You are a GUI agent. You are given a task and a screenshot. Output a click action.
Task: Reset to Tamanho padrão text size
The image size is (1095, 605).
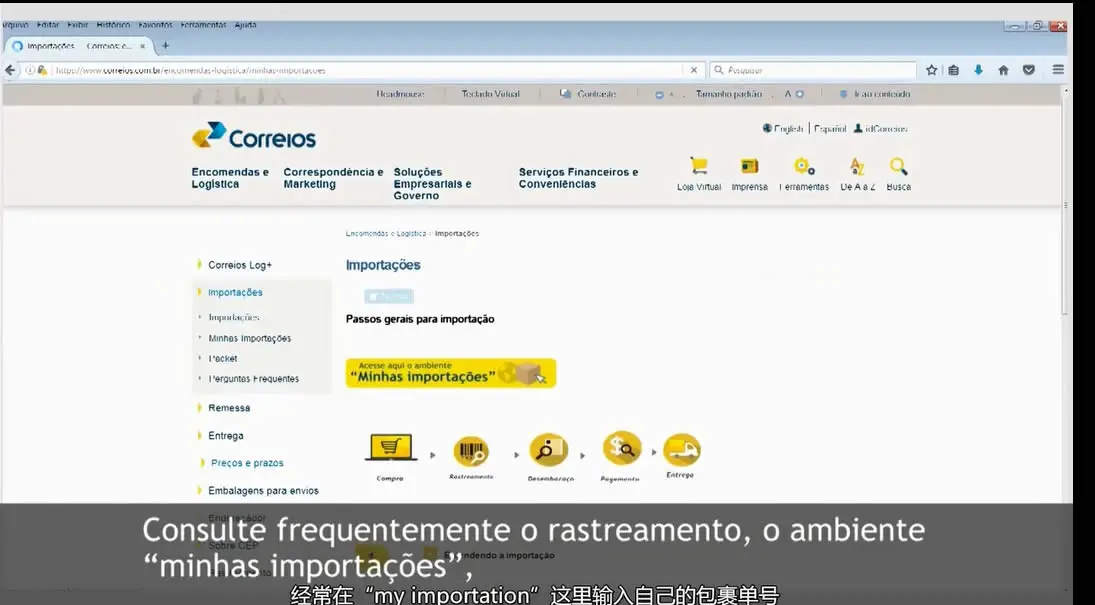[728, 94]
